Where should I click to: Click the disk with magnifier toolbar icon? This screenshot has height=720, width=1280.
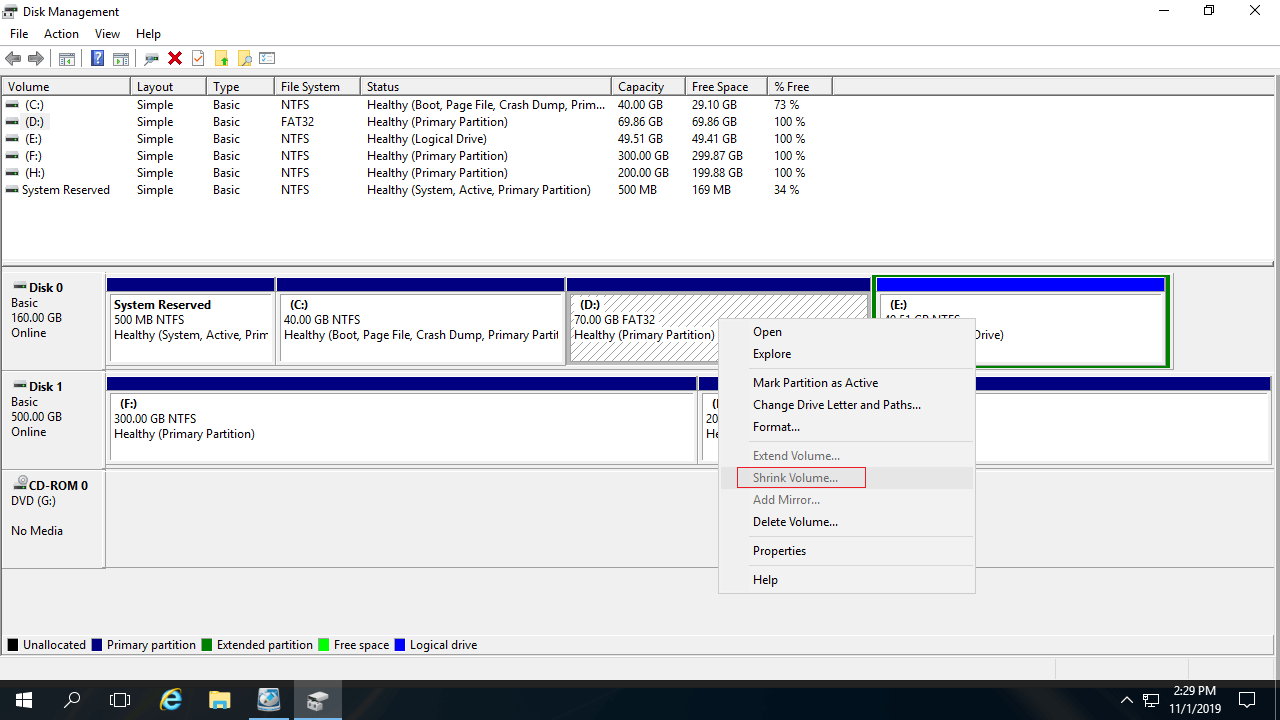(x=152, y=59)
